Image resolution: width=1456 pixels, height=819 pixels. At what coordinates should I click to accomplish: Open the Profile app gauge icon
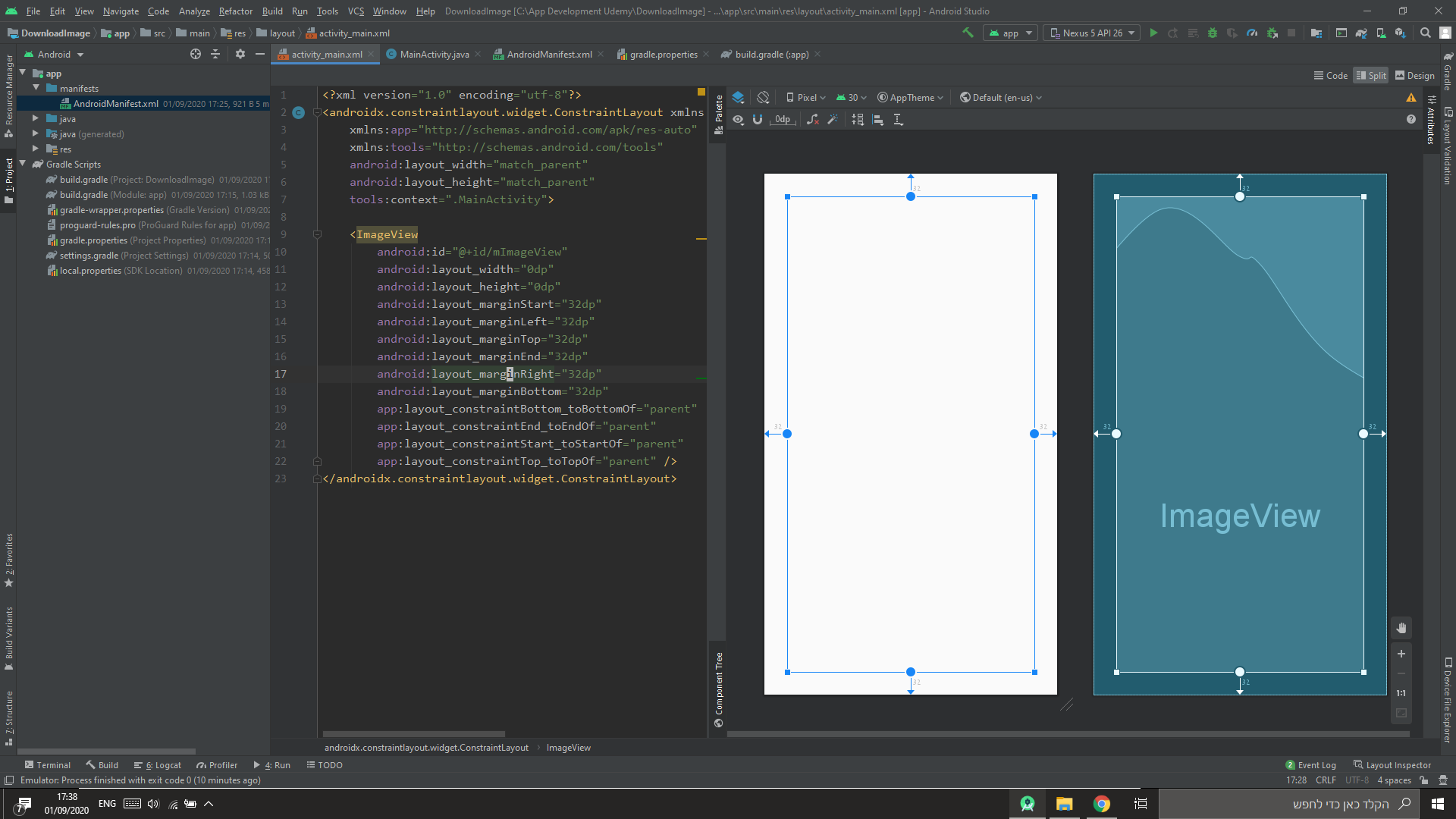click(1252, 33)
